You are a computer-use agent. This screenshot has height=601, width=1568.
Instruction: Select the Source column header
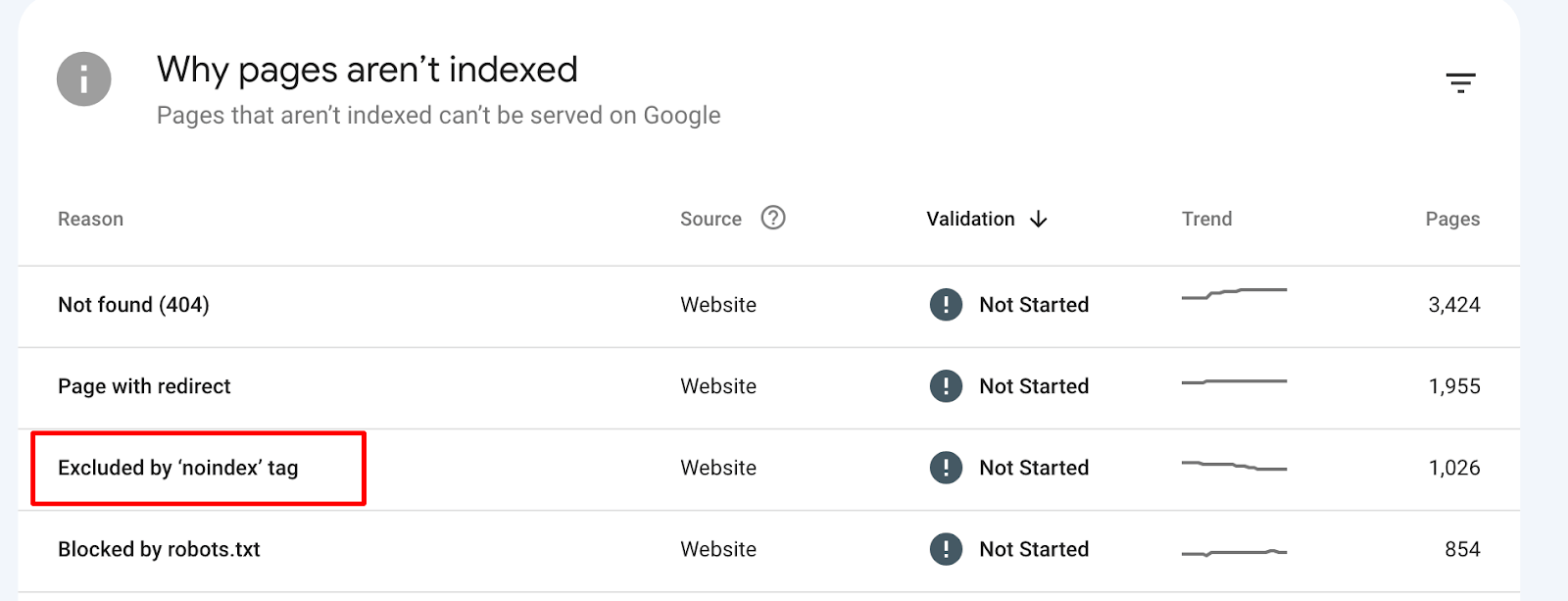pyautogui.click(x=710, y=220)
